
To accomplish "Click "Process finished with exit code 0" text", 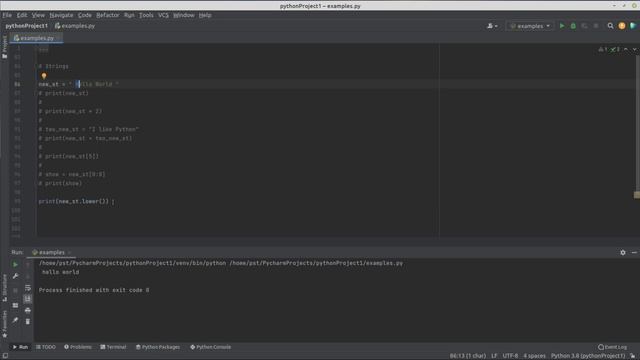I will point(94,290).
